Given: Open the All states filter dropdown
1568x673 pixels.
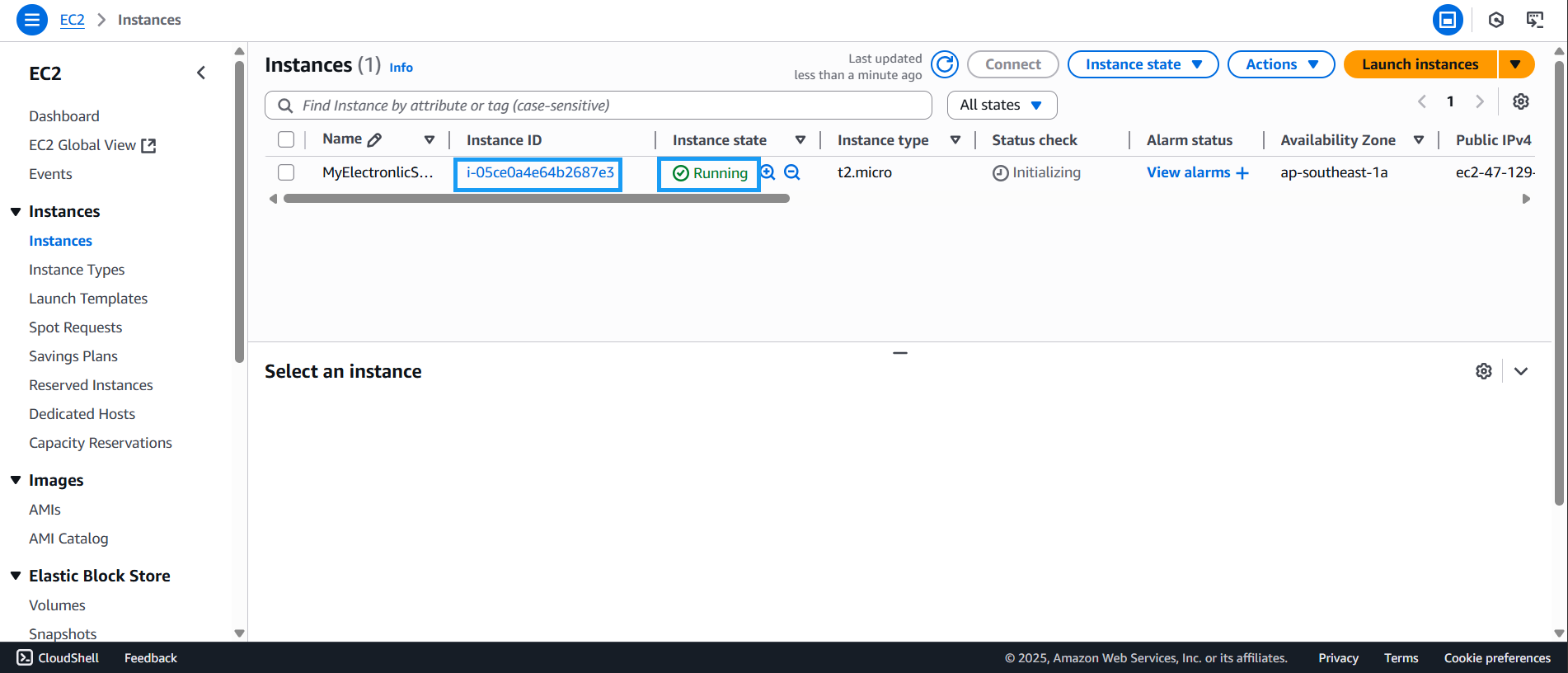Looking at the screenshot, I should (1002, 105).
